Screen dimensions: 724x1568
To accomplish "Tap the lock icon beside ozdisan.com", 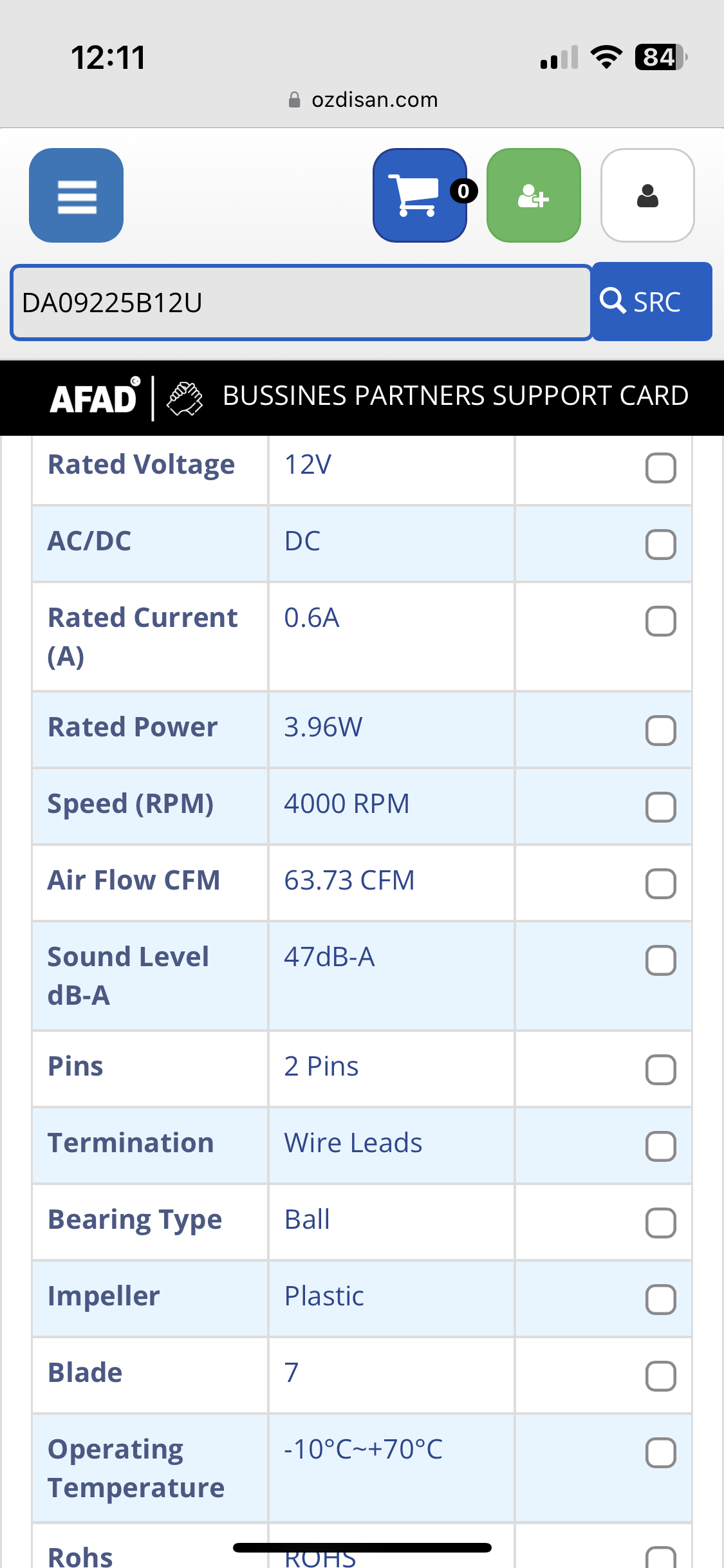I will [294, 100].
